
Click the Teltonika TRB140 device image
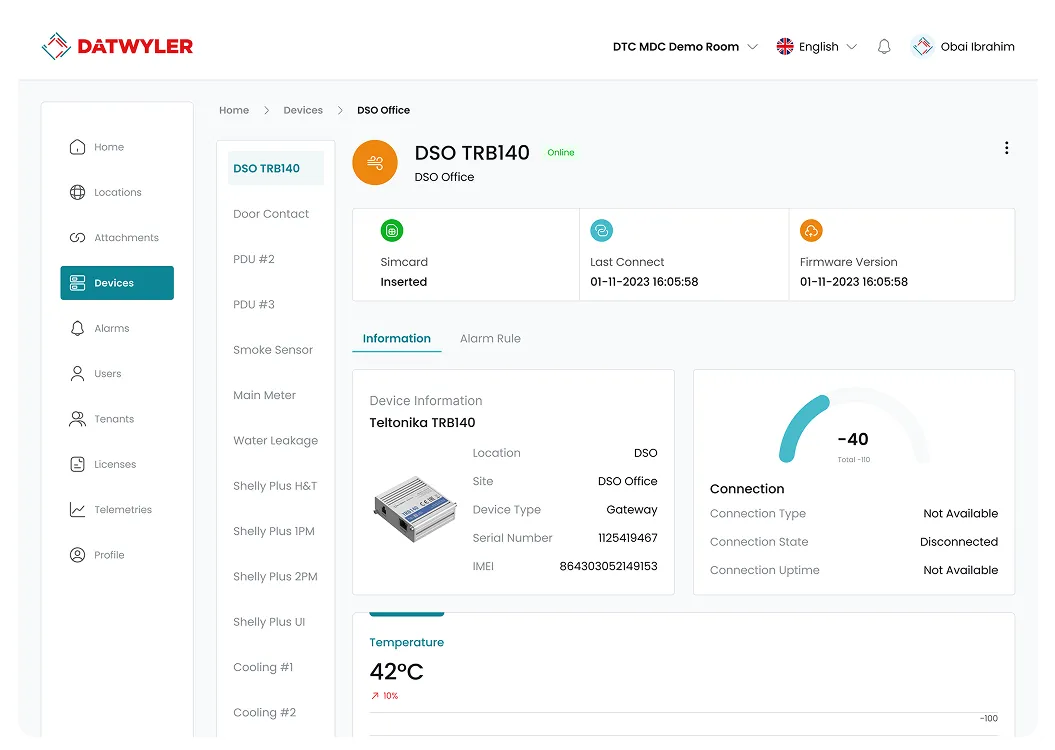tap(414, 509)
